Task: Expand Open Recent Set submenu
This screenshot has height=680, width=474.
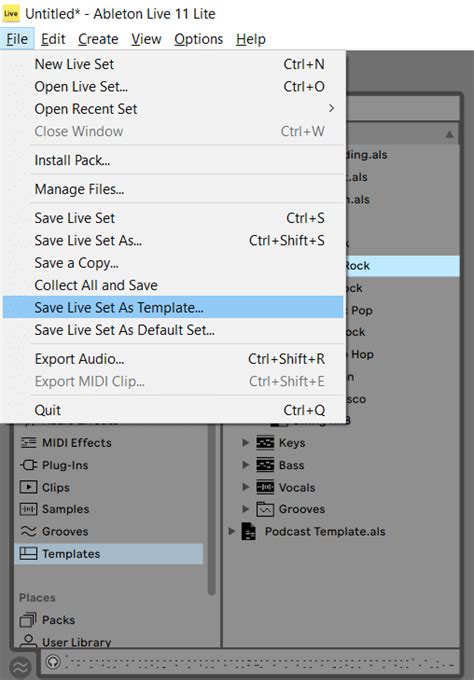Action: pyautogui.click(x=173, y=109)
